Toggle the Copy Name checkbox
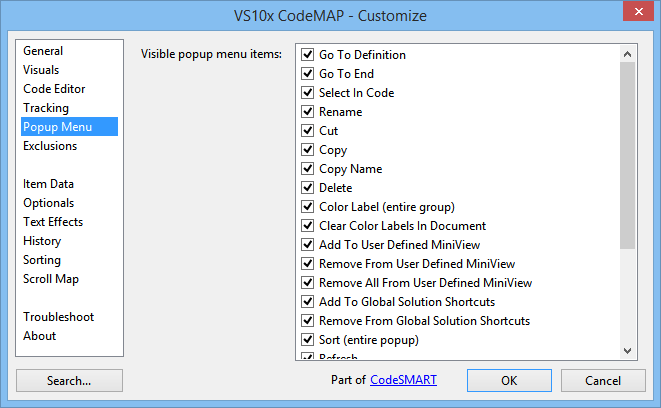 point(308,169)
